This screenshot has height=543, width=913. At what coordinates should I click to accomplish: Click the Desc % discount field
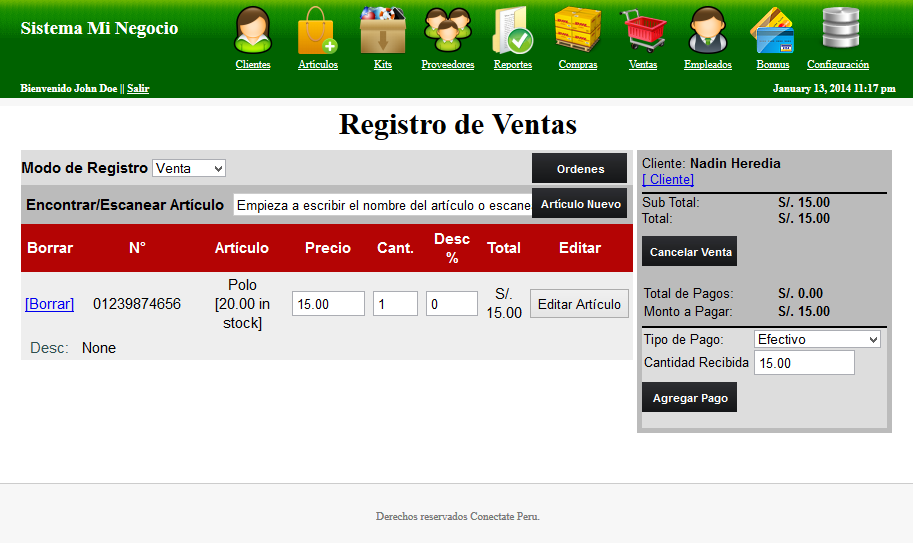click(x=452, y=304)
